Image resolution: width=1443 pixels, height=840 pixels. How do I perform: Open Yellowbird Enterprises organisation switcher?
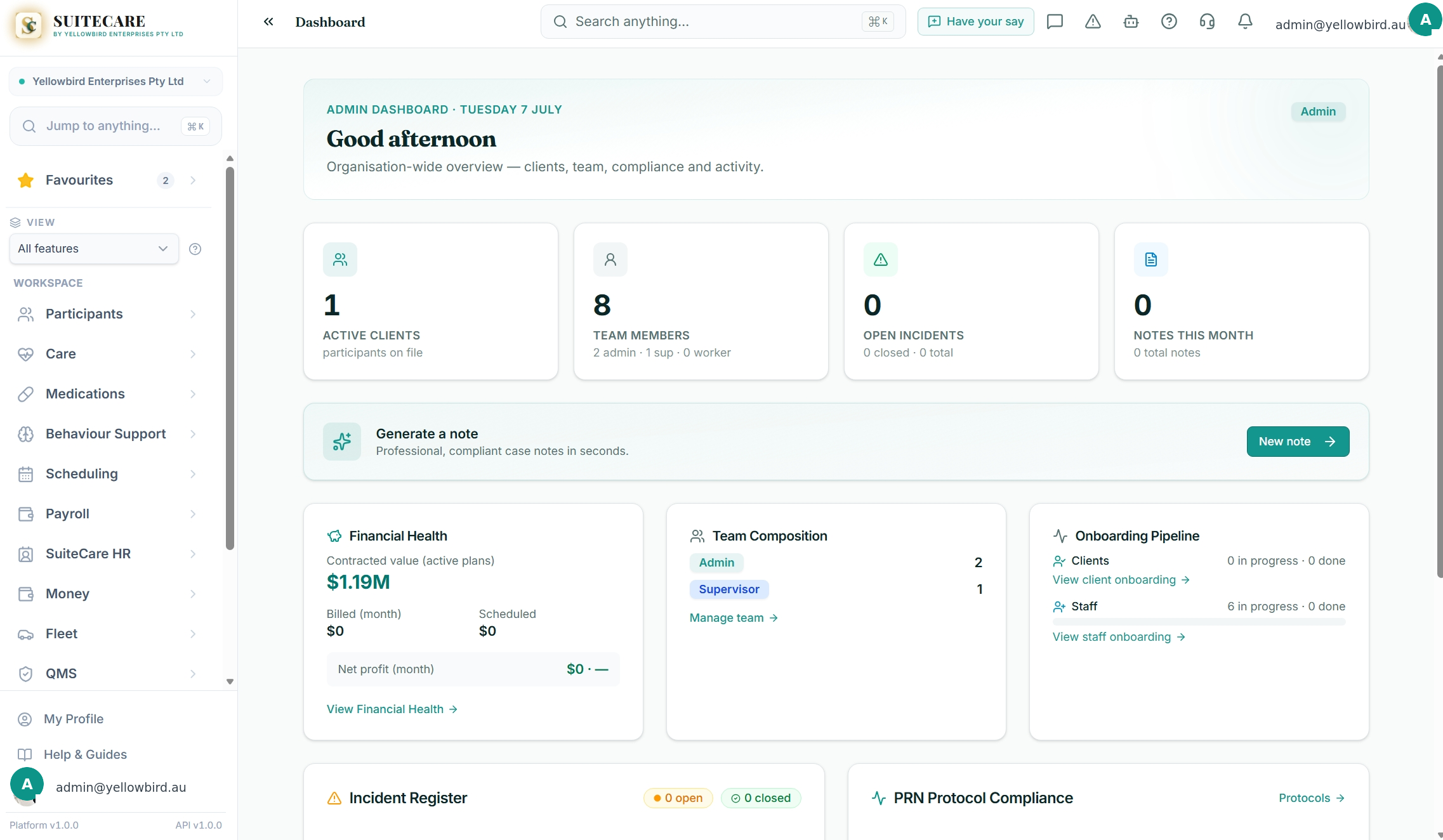[x=115, y=81]
